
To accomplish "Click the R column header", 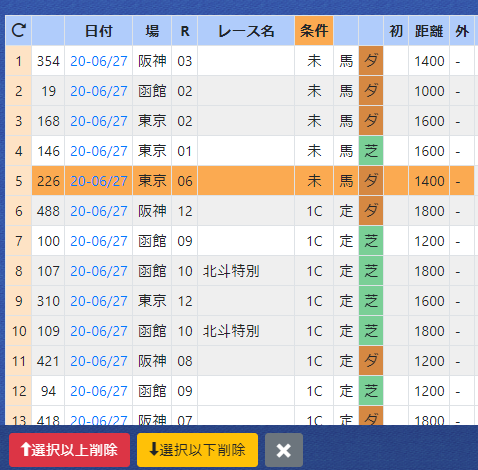I will [185, 30].
